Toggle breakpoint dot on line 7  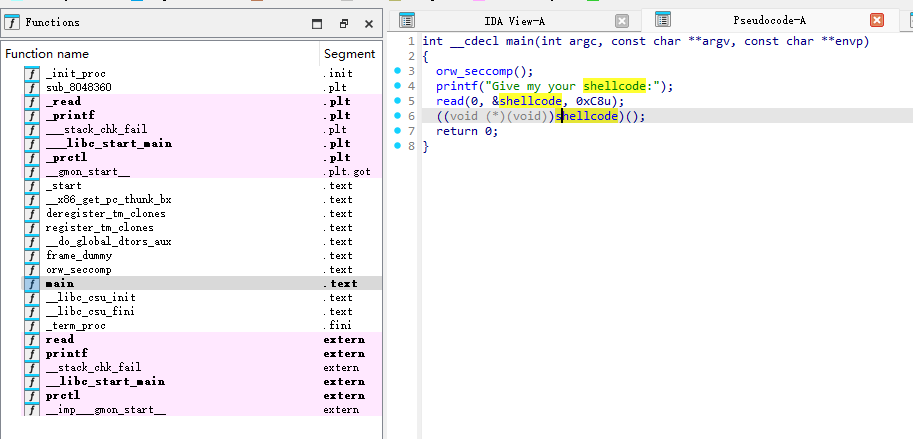pos(397,131)
